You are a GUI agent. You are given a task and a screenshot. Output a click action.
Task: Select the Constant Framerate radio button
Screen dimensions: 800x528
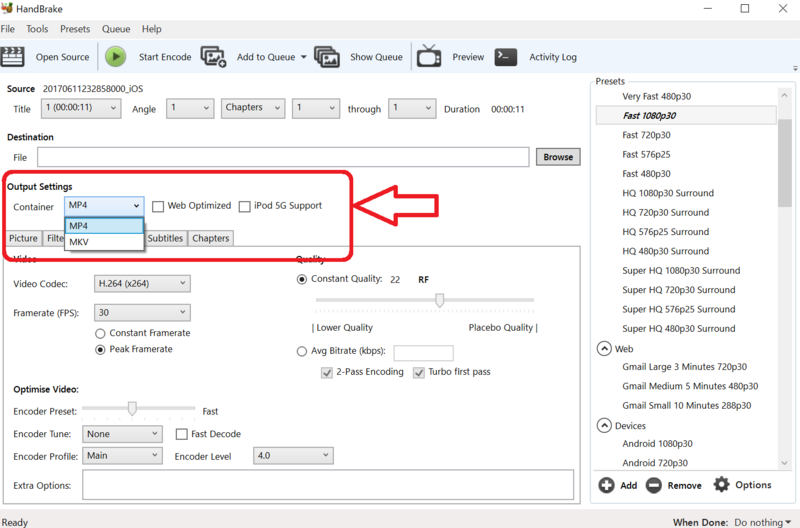(100, 334)
